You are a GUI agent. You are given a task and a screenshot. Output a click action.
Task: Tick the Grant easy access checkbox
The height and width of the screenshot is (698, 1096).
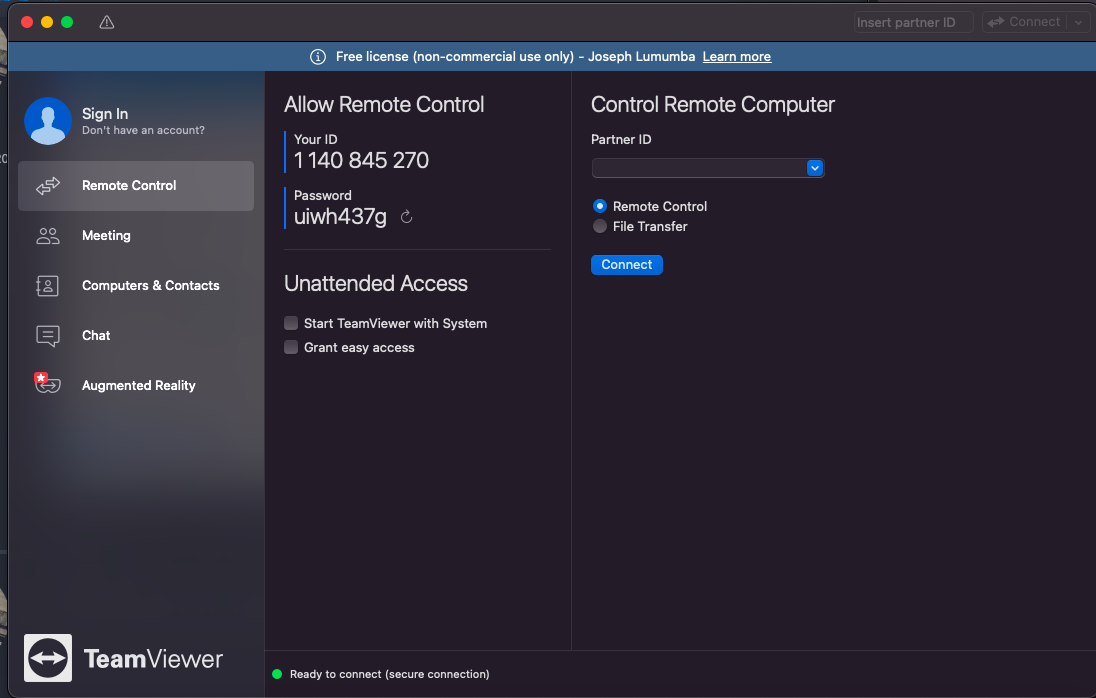[x=291, y=347]
